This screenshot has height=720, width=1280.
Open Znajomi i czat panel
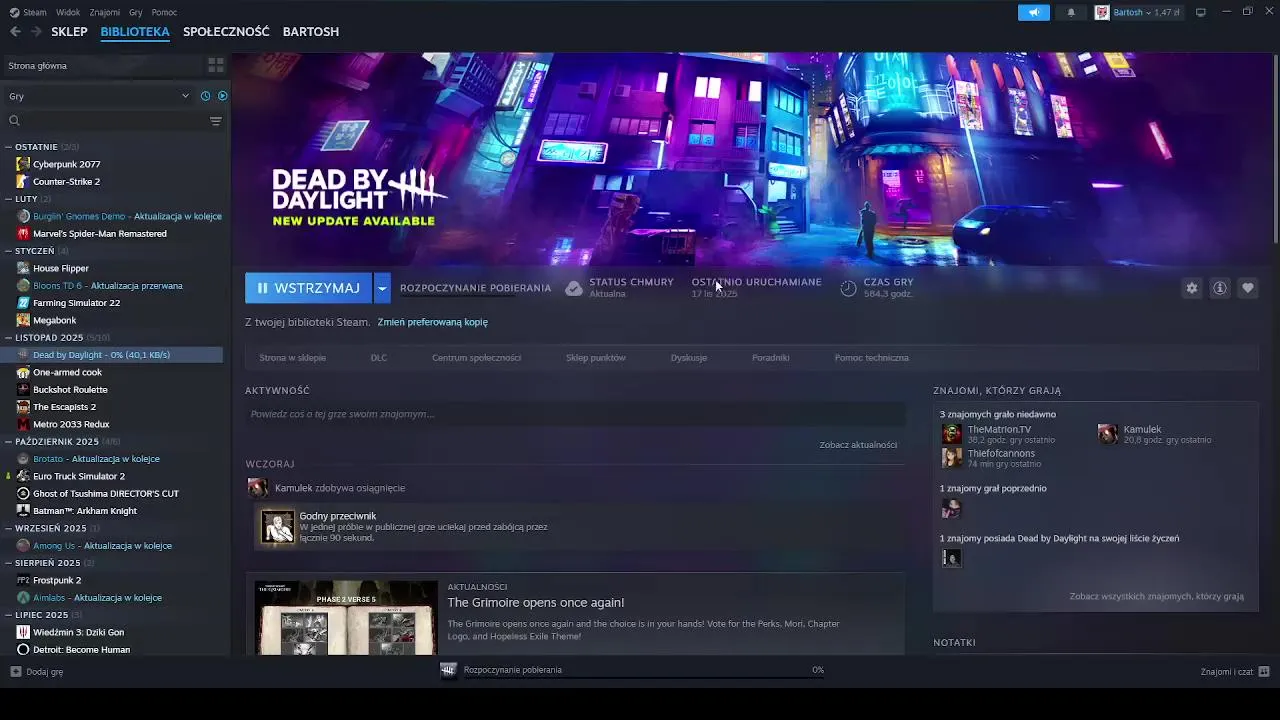tap(1235, 672)
